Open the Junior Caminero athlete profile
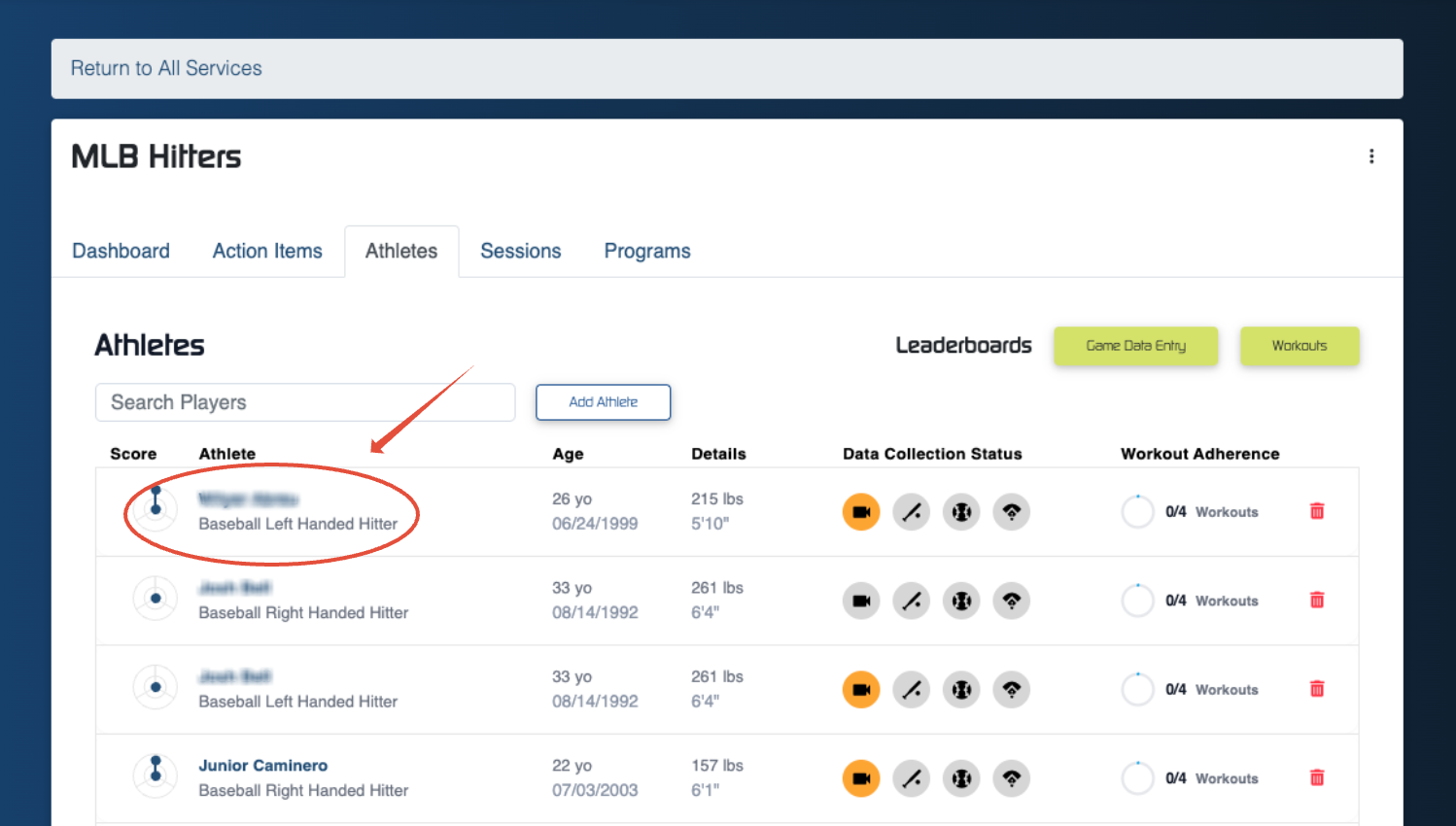Image resolution: width=1456 pixels, height=826 pixels. (263, 766)
